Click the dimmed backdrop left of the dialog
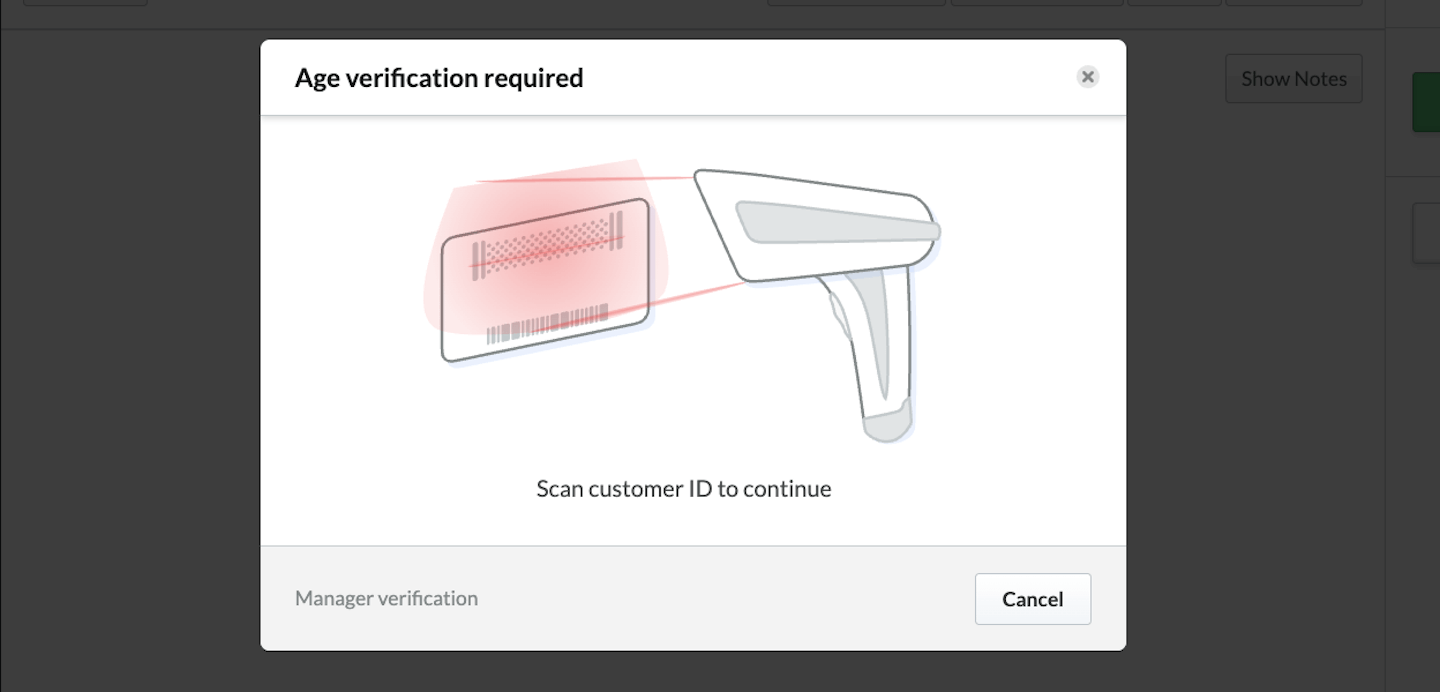Screen dimensions: 1440x692 (130, 350)
